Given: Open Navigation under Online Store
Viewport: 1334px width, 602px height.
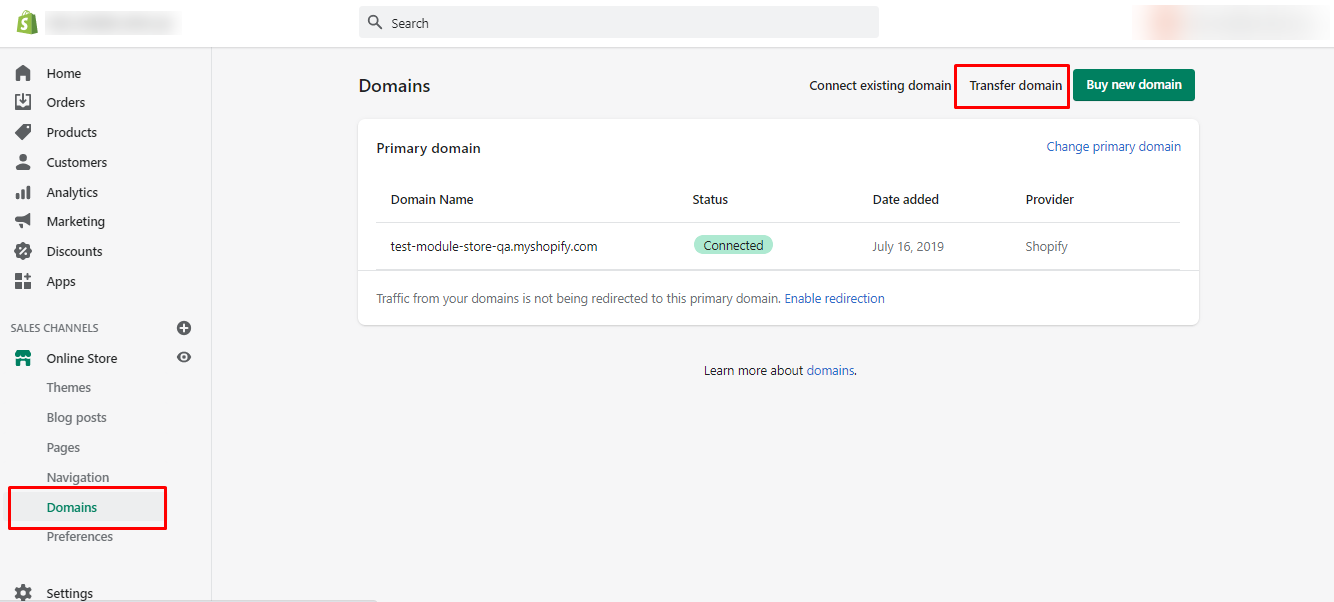Looking at the screenshot, I should click(x=78, y=477).
